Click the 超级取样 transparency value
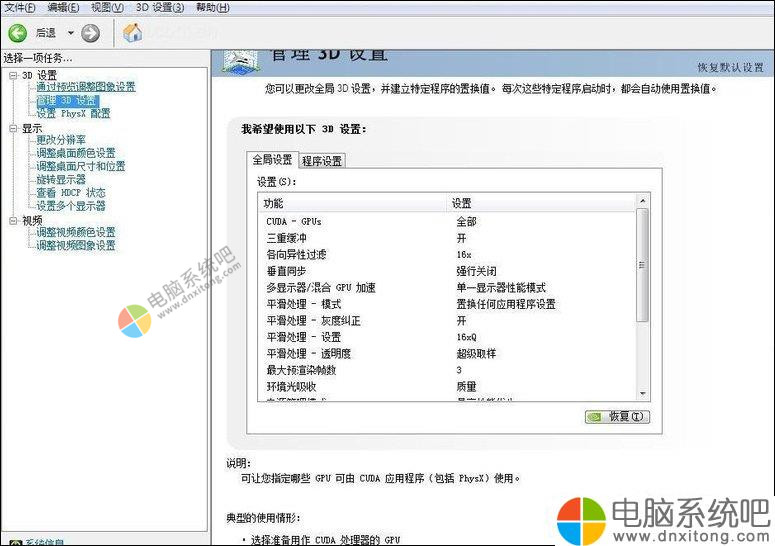This screenshot has height=546, width=775. [476, 353]
